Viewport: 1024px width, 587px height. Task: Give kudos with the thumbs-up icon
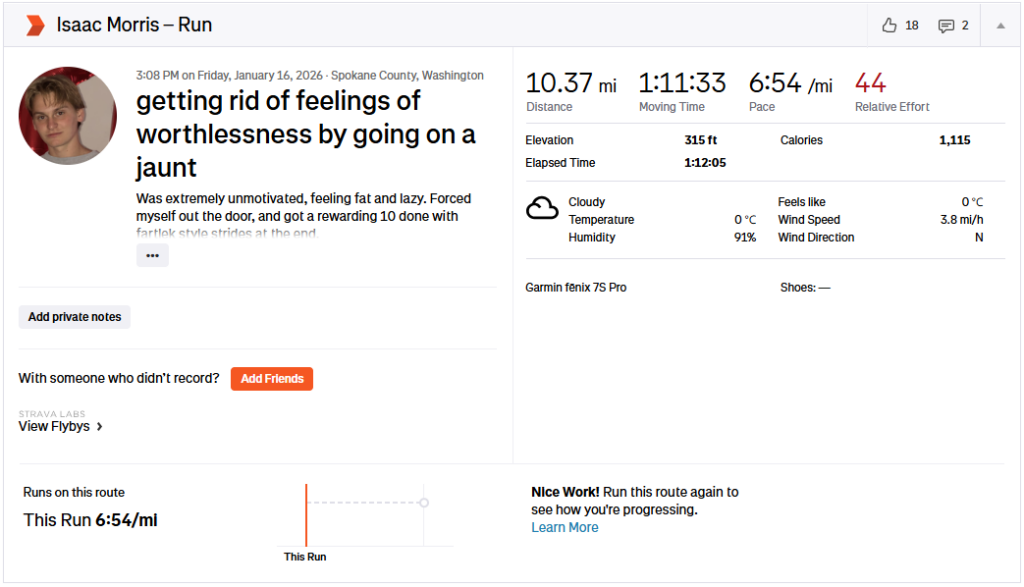pos(889,26)
